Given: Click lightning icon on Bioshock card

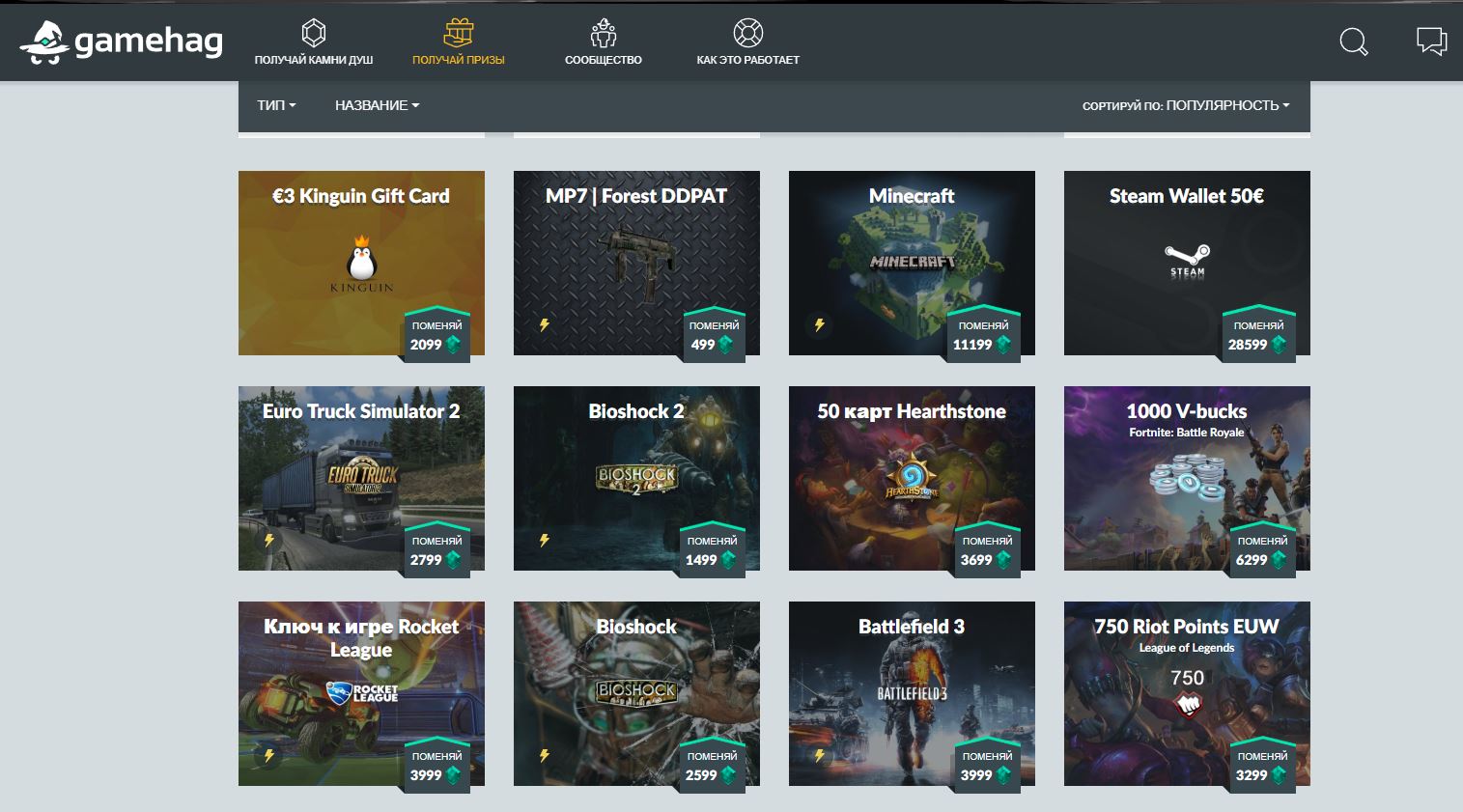Looking at the screenshot, I should pos(545,756).
